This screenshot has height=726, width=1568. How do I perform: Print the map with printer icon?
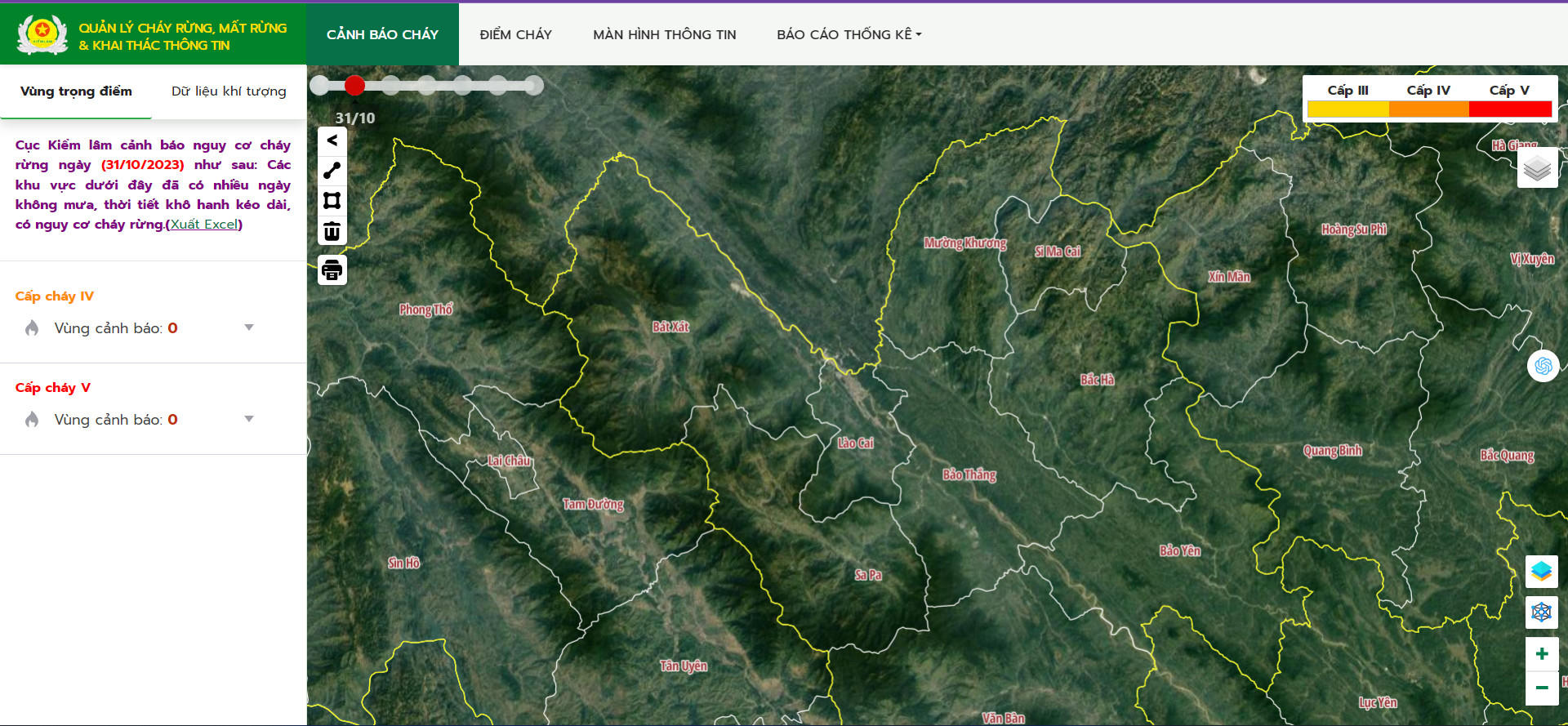click(332, 270)
